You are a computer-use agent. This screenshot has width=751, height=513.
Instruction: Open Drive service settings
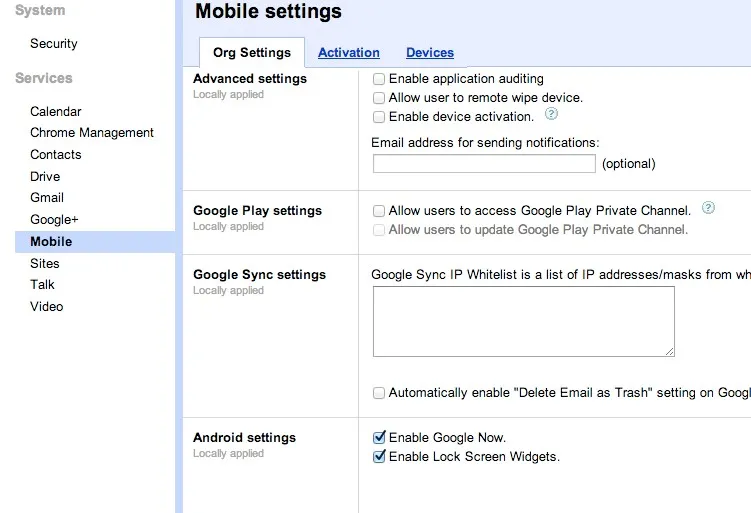point(45,177)
